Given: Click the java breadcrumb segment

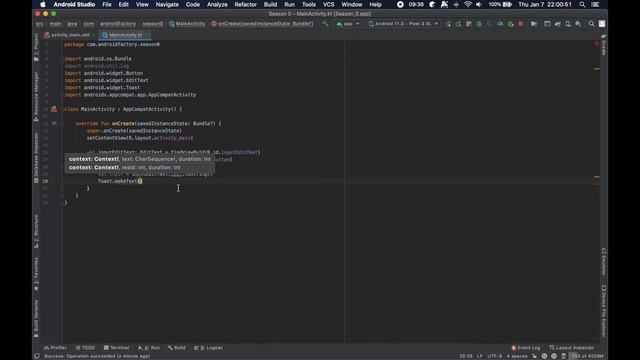Looking at the screenshot, I should tap(72, 24).
